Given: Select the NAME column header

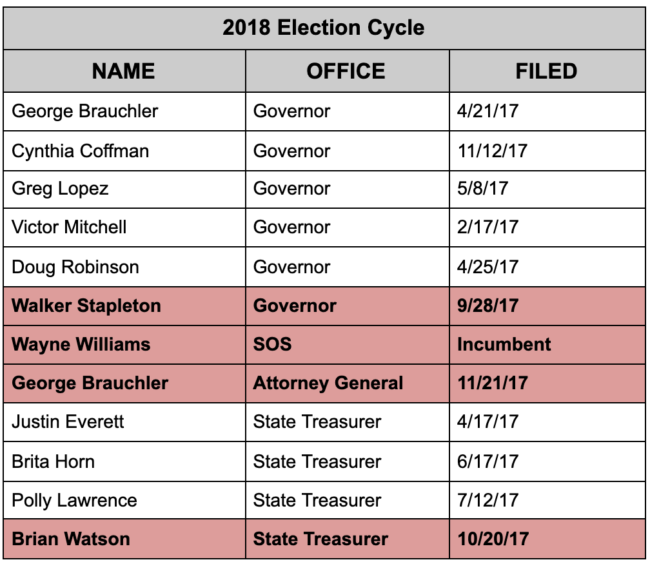Looking at the screenshot, I should [x=124, y=72].
